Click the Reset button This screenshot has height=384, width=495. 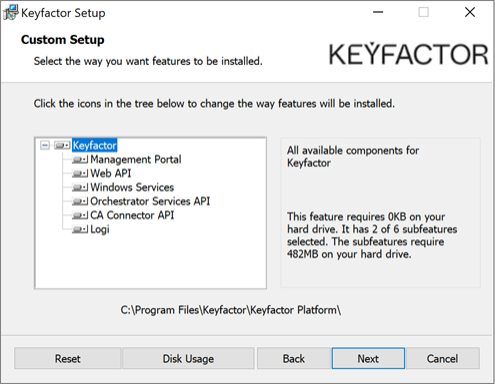(x=68, y=358)
